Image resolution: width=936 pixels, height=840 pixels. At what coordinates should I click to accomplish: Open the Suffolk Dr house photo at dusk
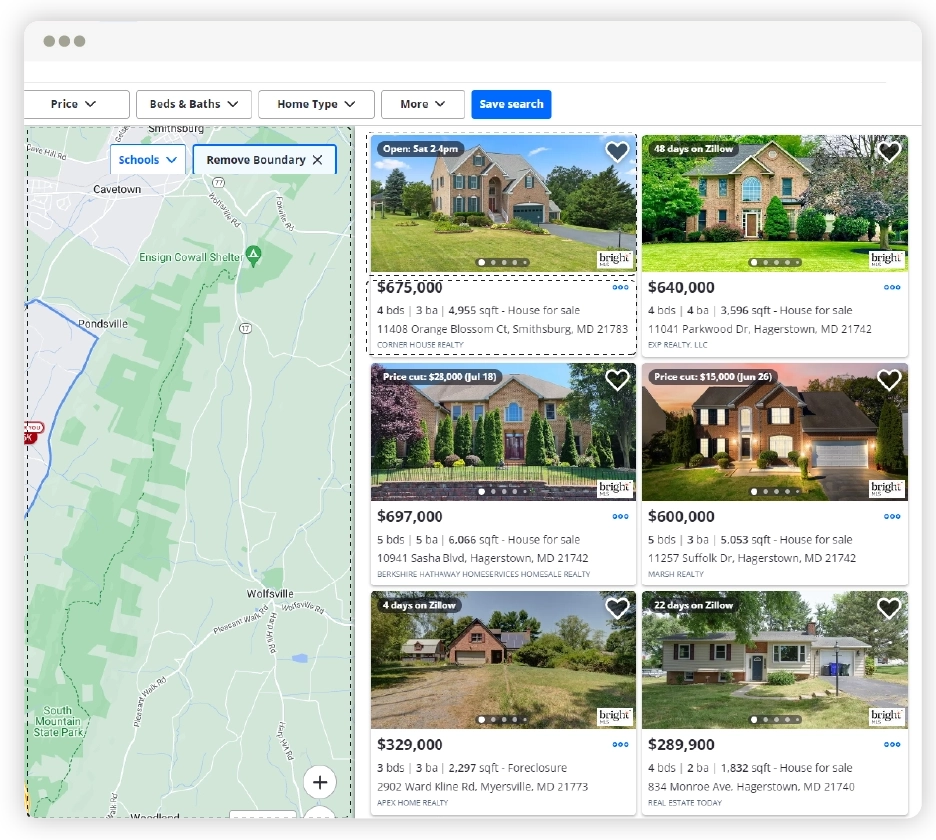point(775,432)
